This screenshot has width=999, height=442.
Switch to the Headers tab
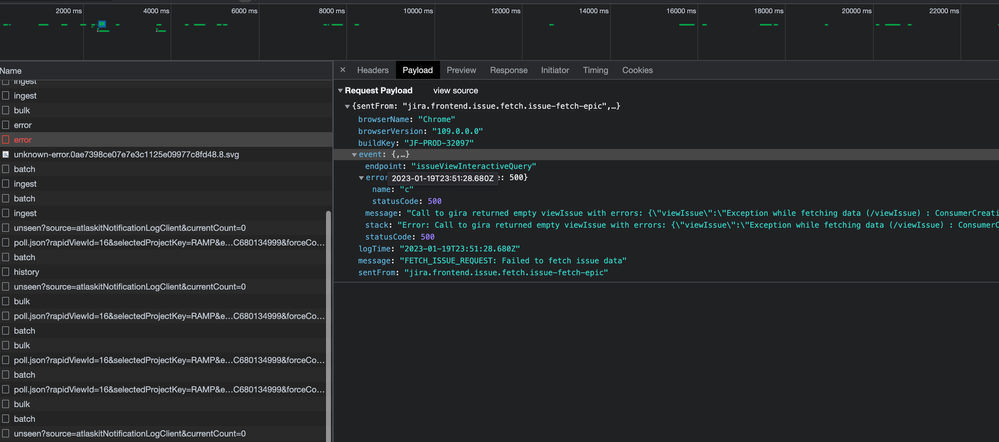(373, 70)
